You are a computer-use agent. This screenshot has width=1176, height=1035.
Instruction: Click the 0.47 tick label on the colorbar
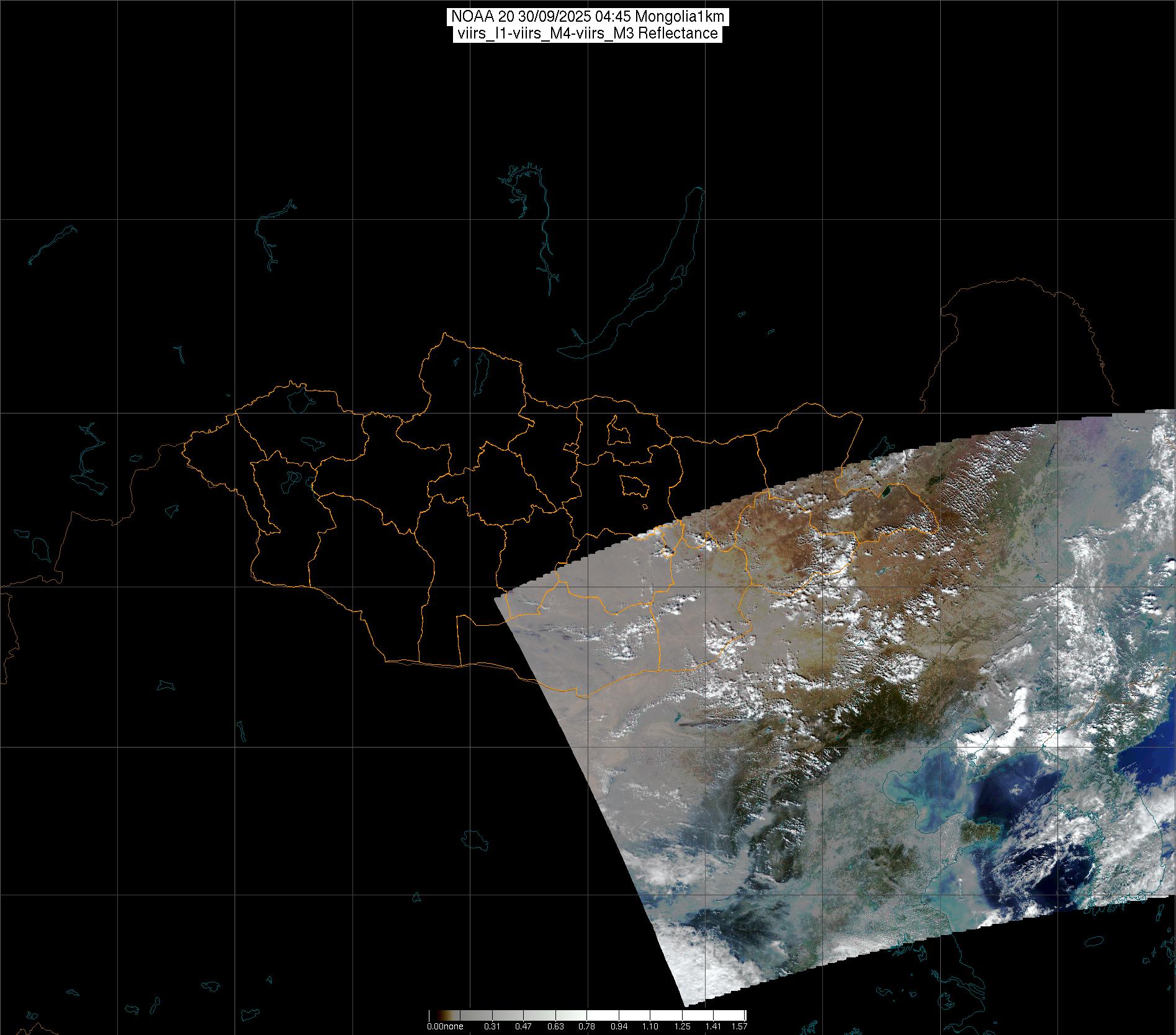click(523, 1026)
